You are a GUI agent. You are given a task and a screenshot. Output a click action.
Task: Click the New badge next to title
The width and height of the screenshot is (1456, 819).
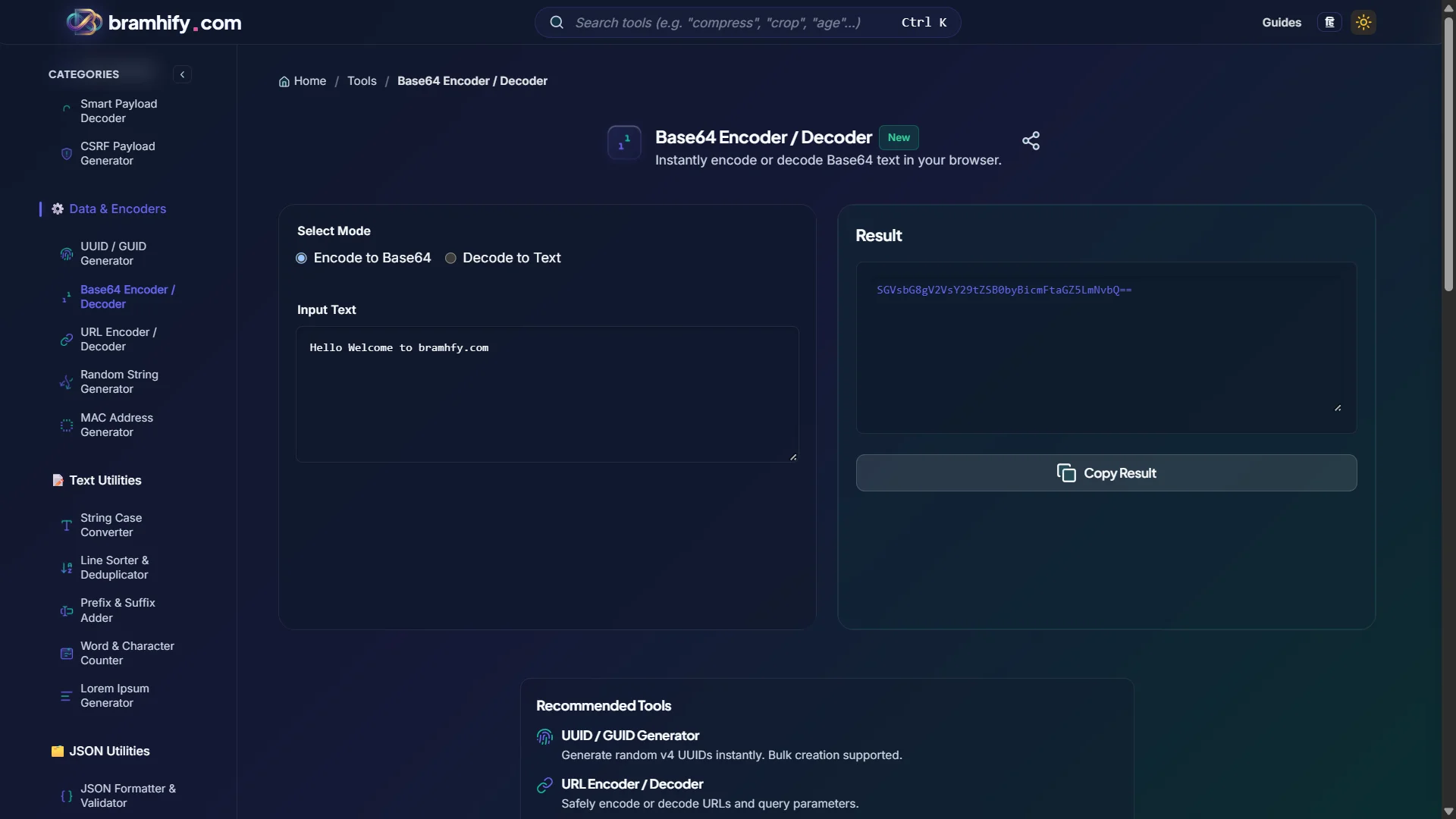(899, 137)
